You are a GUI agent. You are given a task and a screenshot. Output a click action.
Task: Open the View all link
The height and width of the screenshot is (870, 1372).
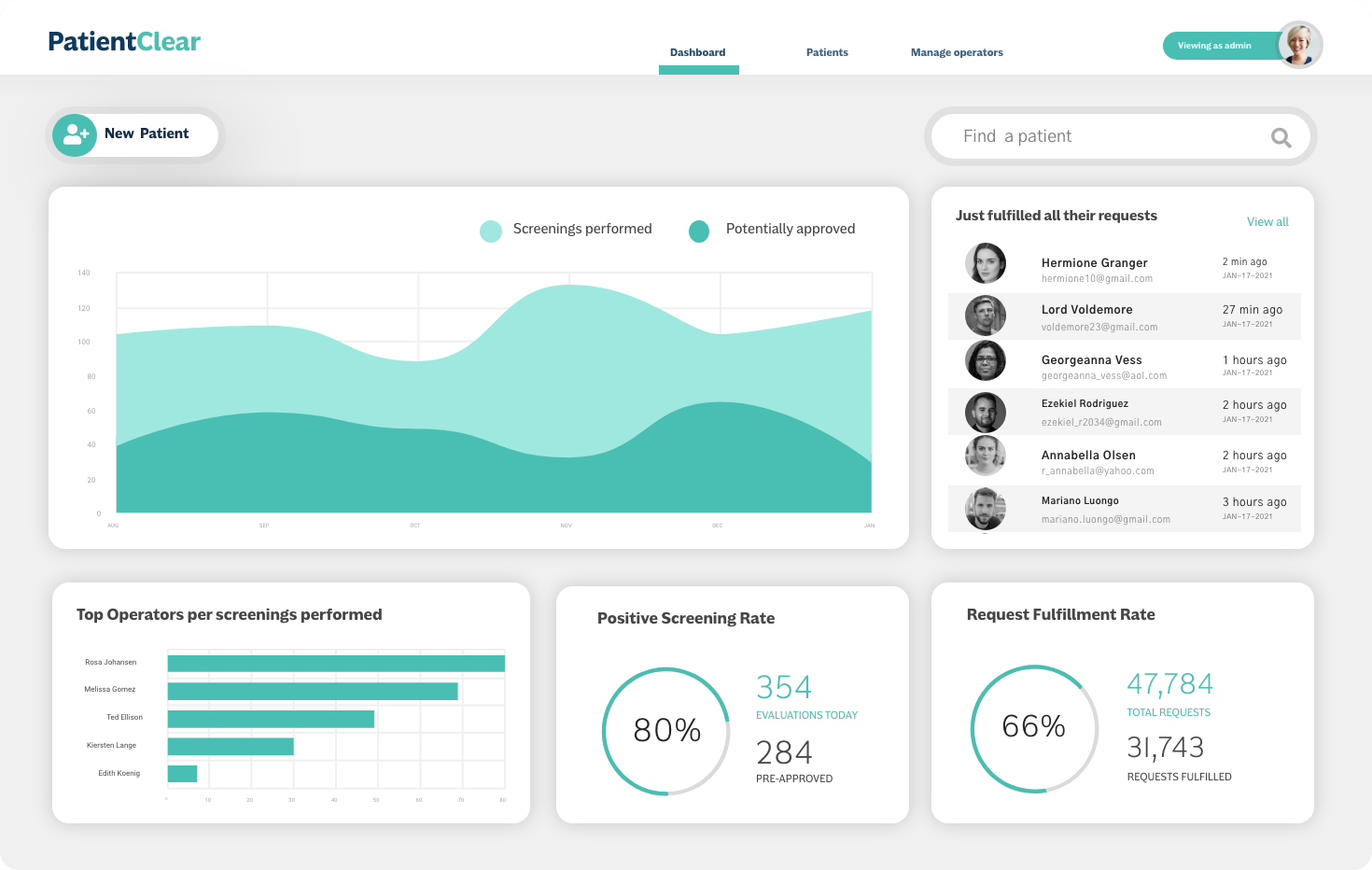coord(1267,222)
